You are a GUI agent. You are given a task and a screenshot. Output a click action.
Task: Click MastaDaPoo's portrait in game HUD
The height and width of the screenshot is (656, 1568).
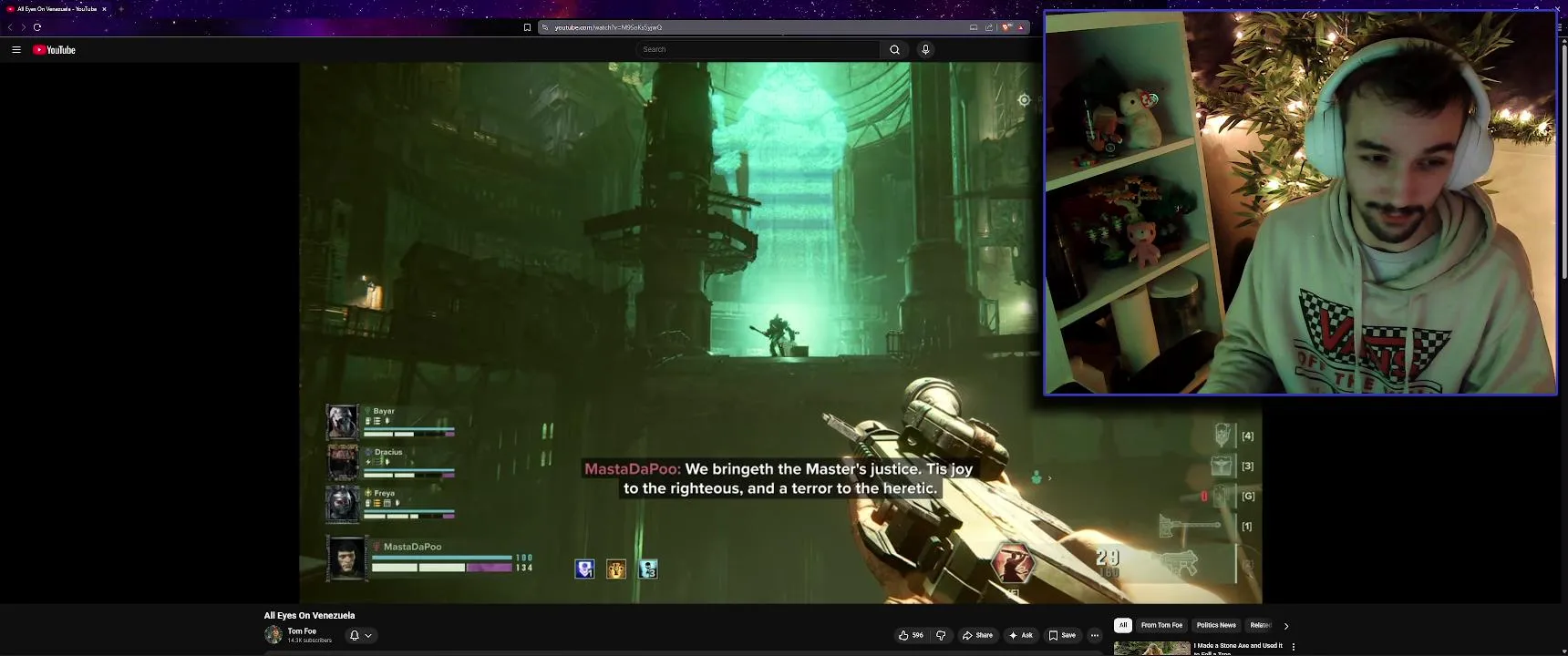(x=346, y=558)
